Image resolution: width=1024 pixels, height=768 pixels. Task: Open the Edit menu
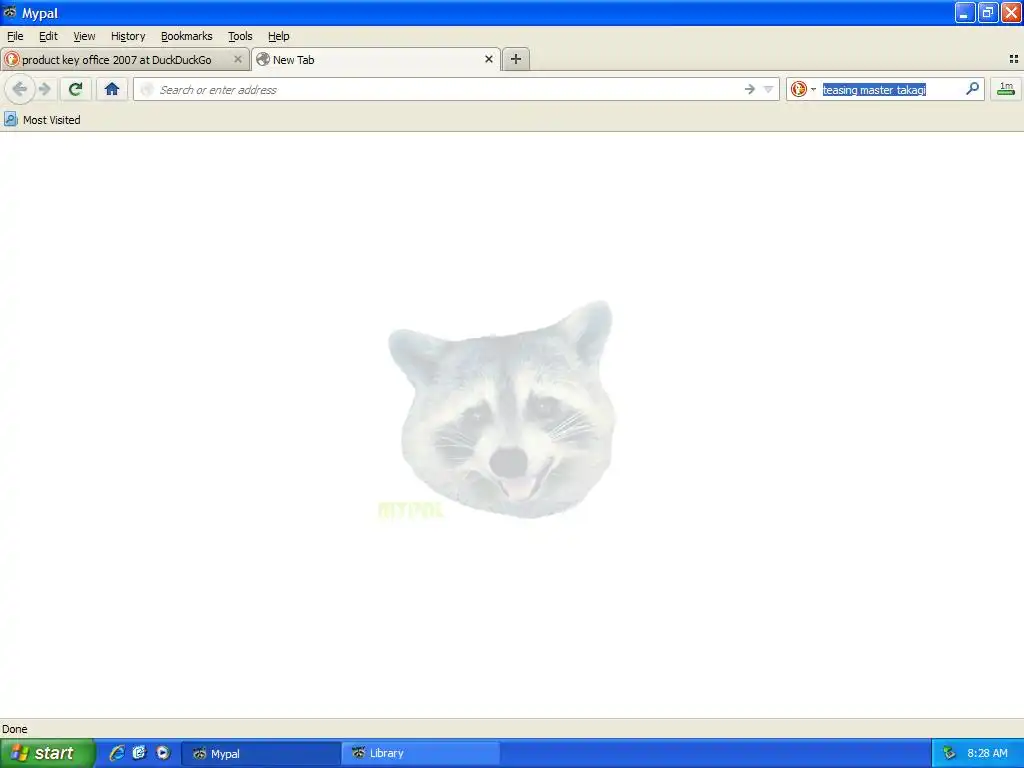[x=48, y=37]
